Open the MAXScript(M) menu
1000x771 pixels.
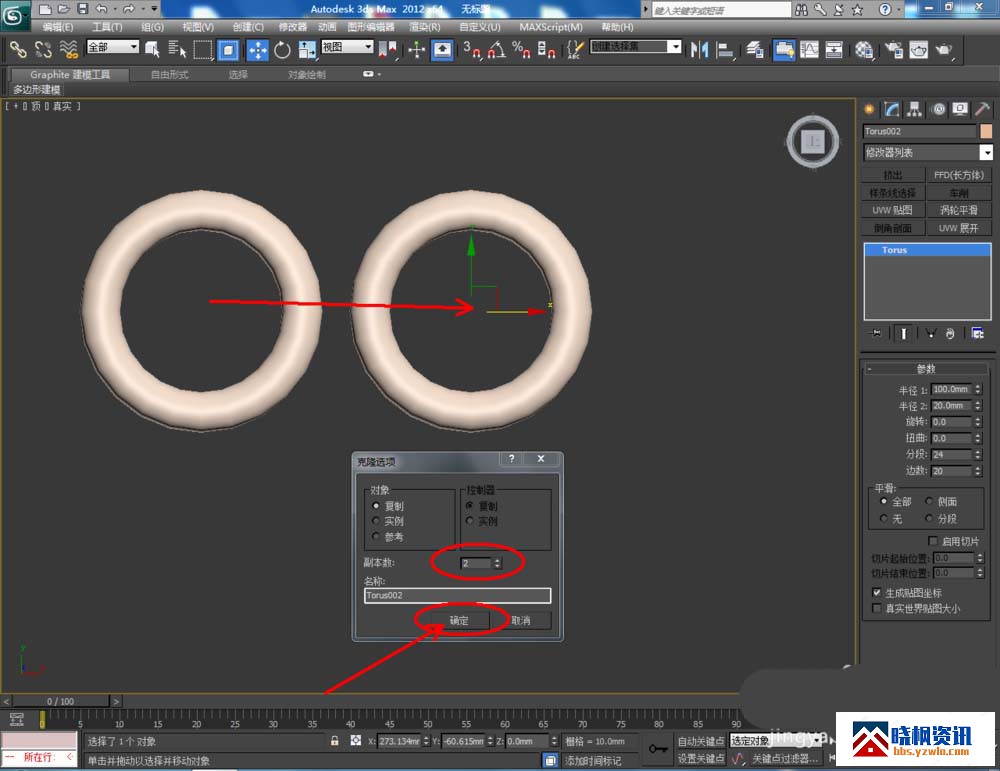tap(551, 27)
